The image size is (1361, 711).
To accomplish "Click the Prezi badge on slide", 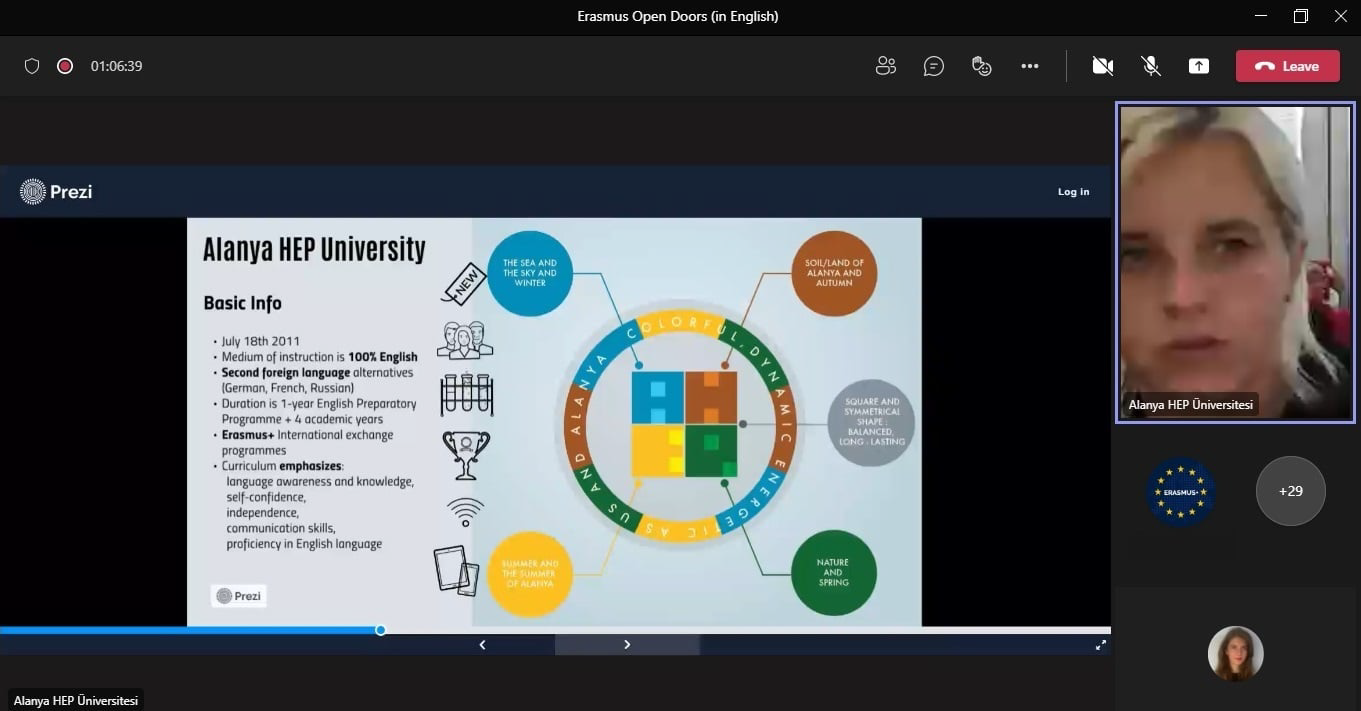I will pyautogui.click(x=239, y=596).
